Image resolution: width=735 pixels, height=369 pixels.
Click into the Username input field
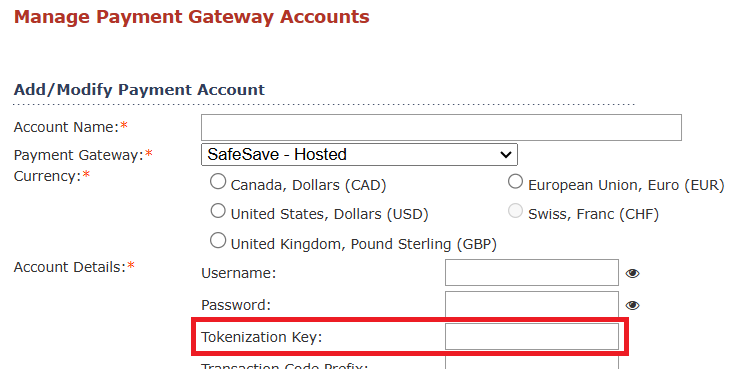click(532, 272)
